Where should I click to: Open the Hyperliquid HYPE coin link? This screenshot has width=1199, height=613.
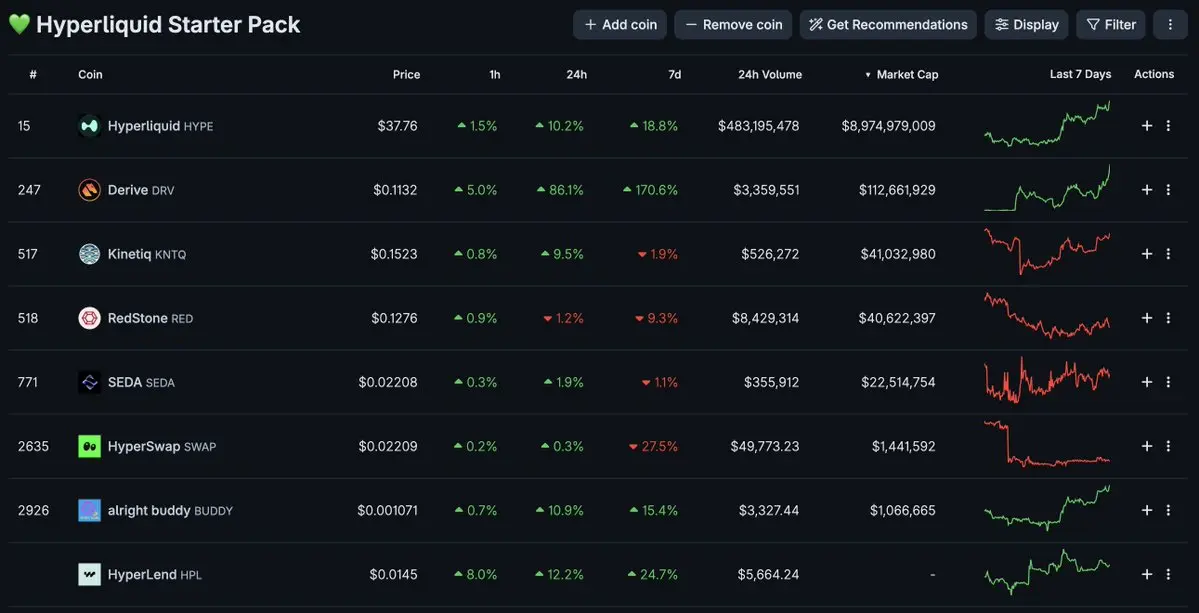(x=161, y=126)
